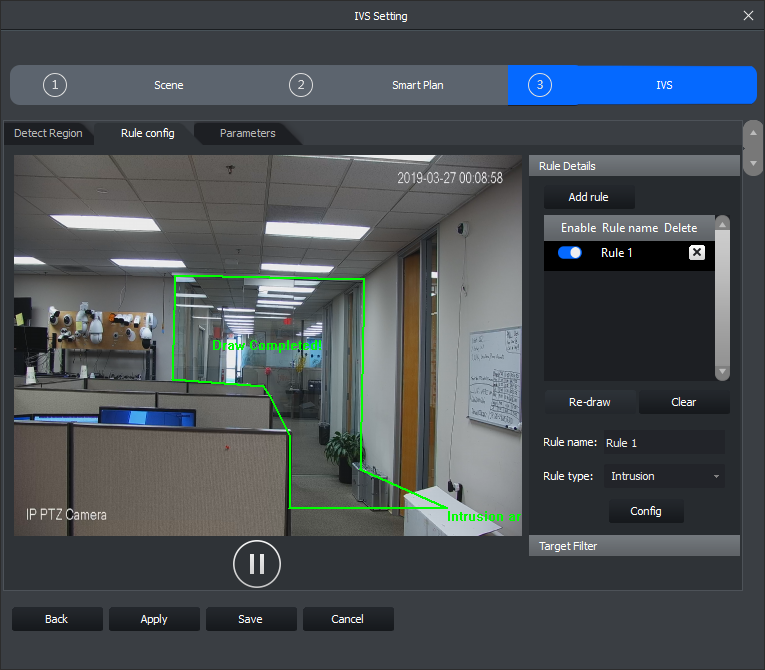Expand the Target Filter section
Image resolution: width=765 pixels, height=670 pixels.
click(x=634, y=546)
